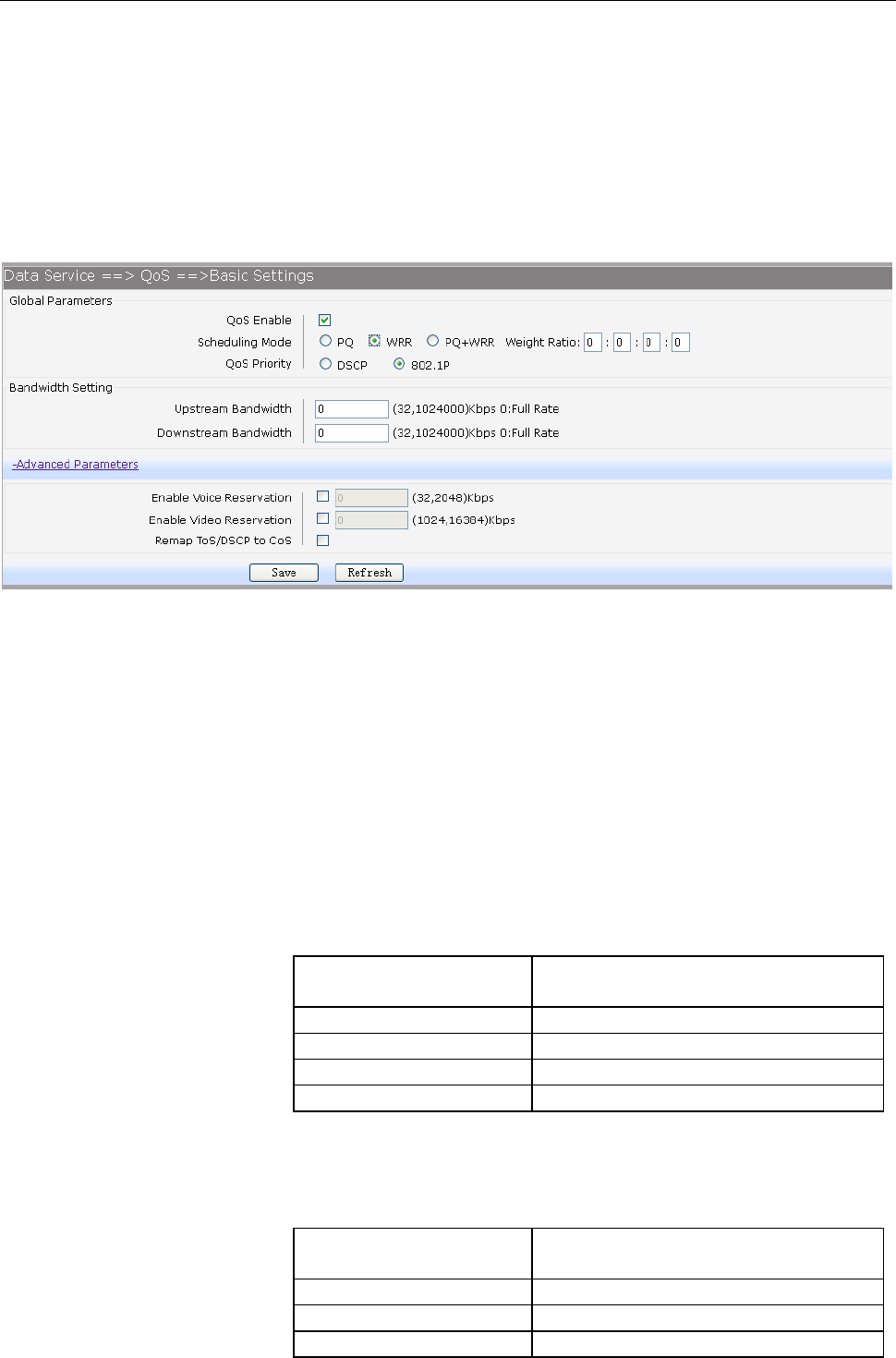Collapse the Advanced Parameters section

coord(76,465)
